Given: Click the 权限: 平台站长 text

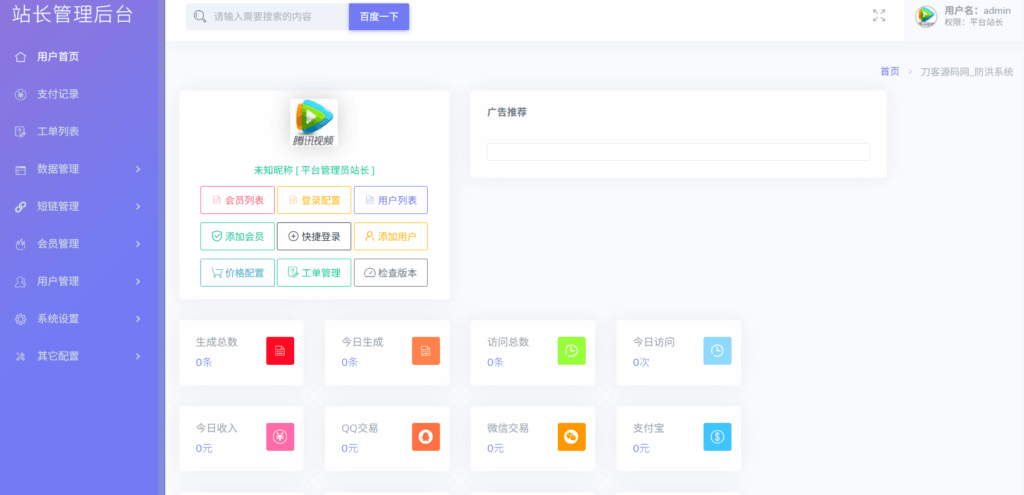Looking at the screenshot, I should click(x=973, y=22).
